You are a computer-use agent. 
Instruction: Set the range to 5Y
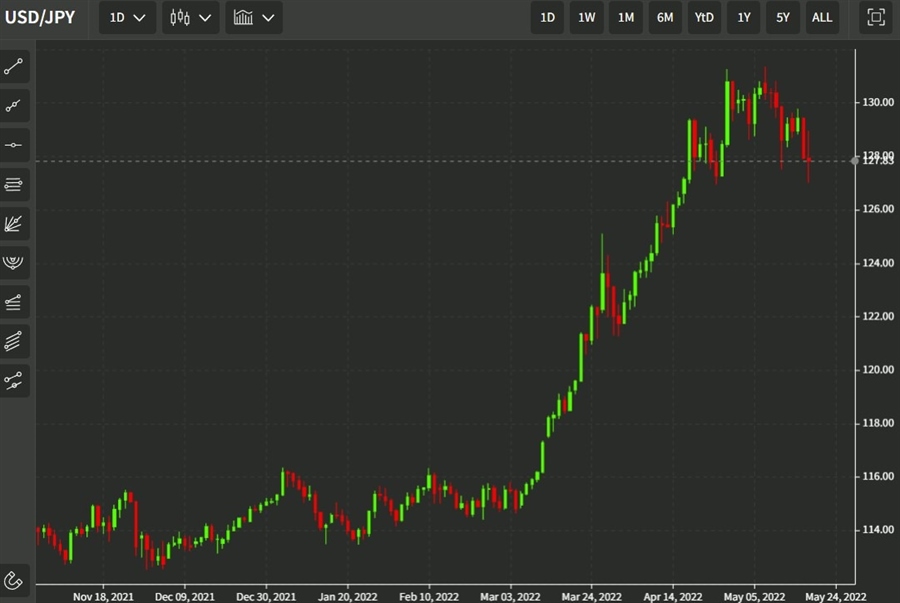click(x=782, y=17)
